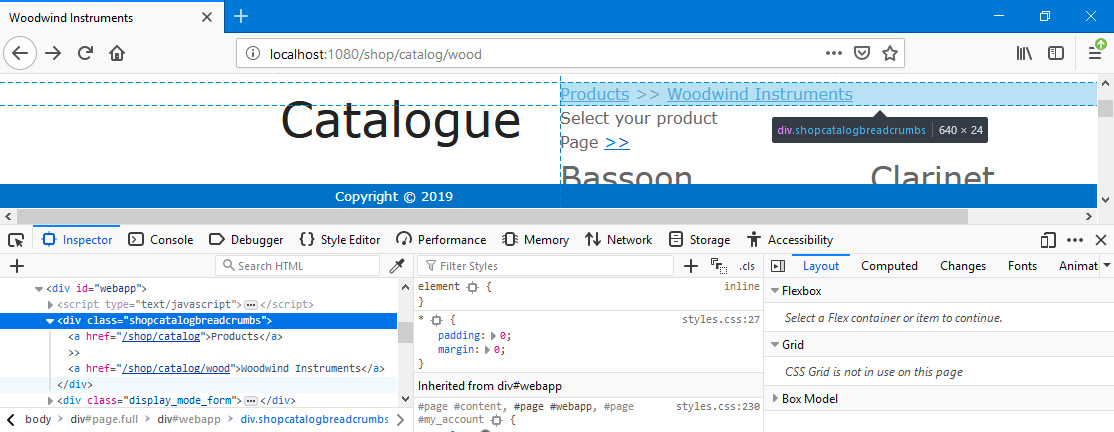
Task: Expand the display_mode_form div node
Action: coord(50,401)
